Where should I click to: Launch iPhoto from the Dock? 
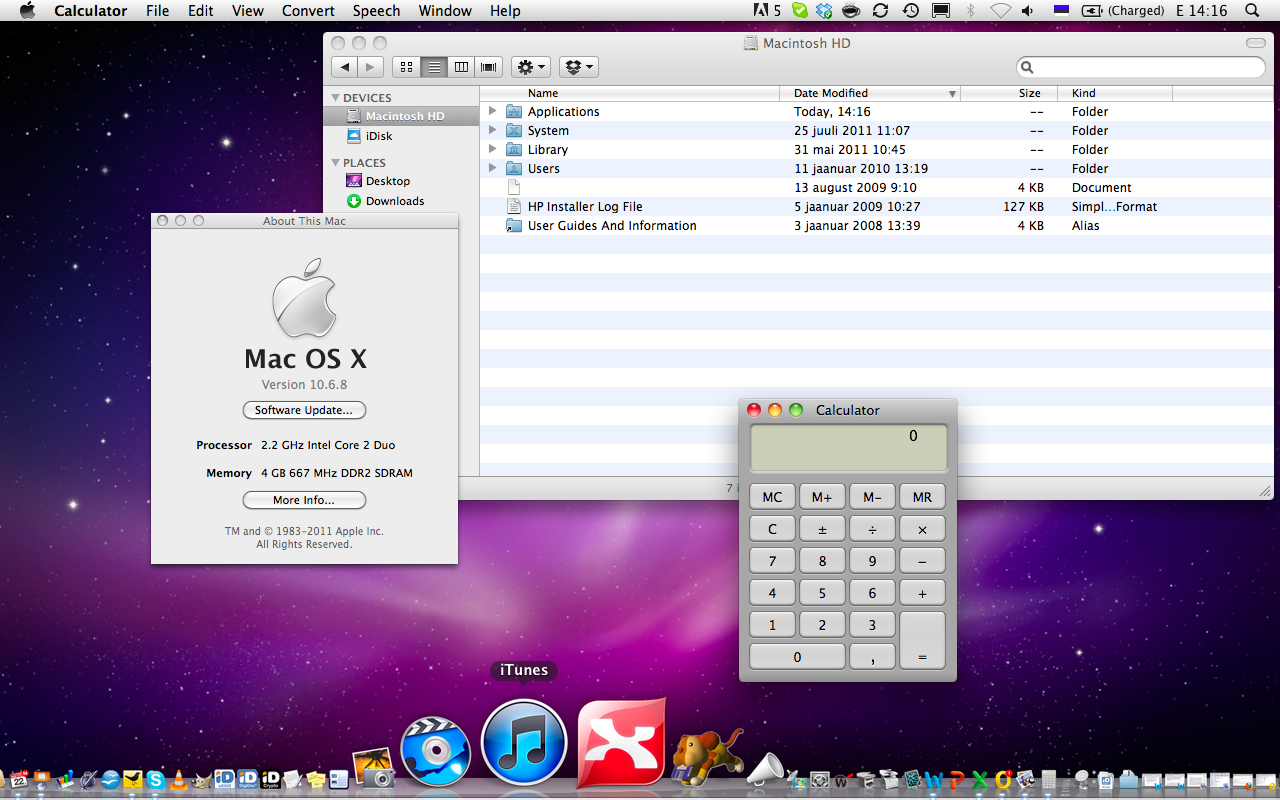(x=375, y=768)
